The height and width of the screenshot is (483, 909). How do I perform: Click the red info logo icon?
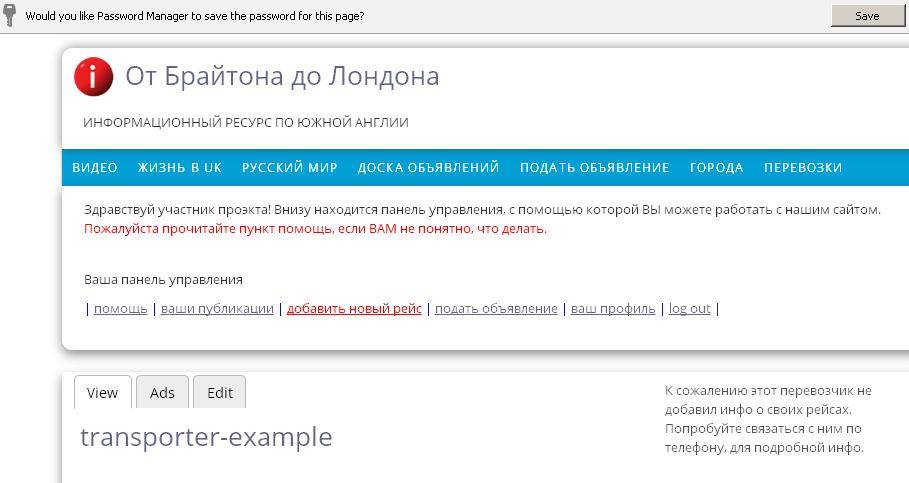click(94, 77)
